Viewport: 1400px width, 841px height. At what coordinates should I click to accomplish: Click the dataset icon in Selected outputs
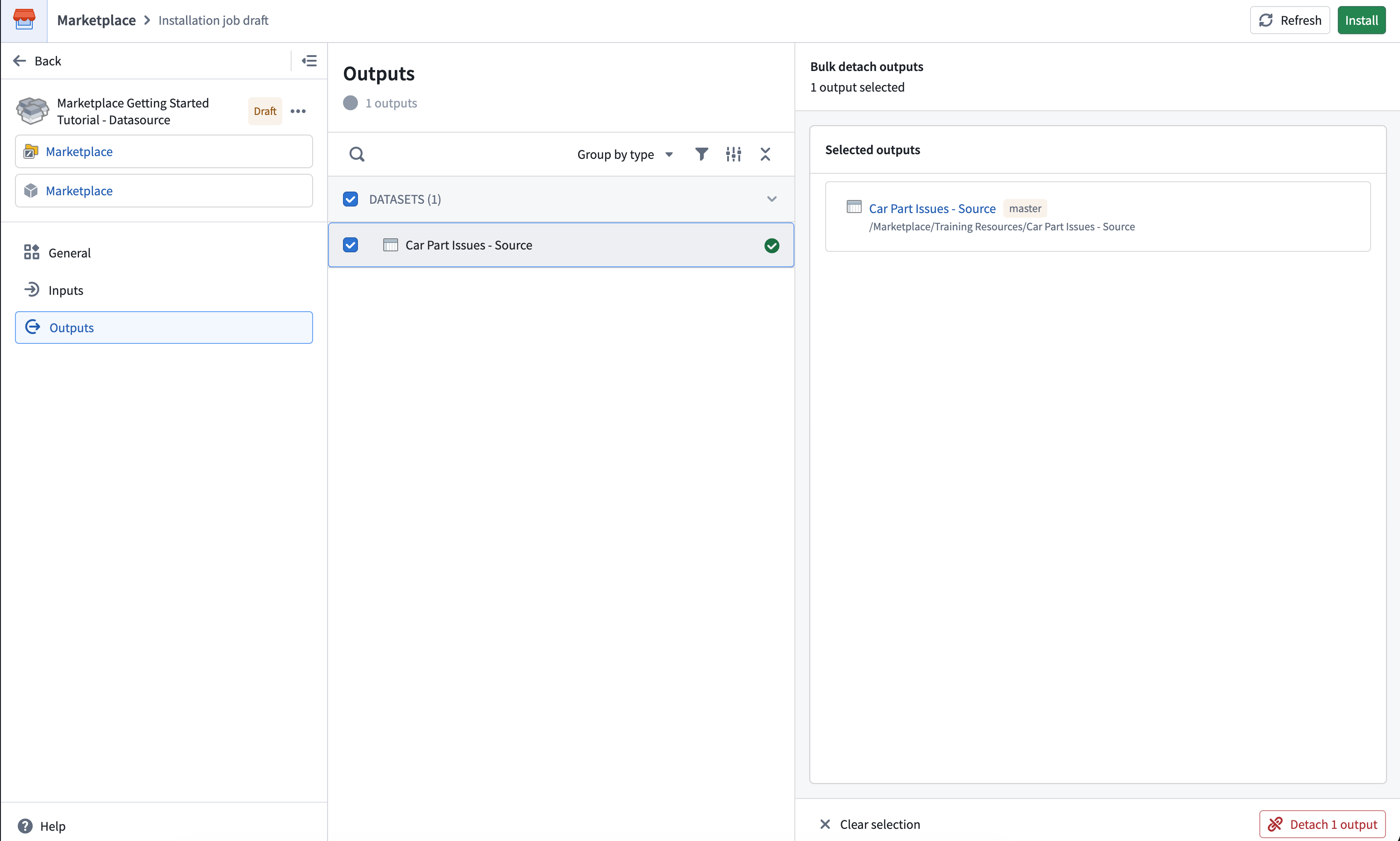(x=854, y=207)
